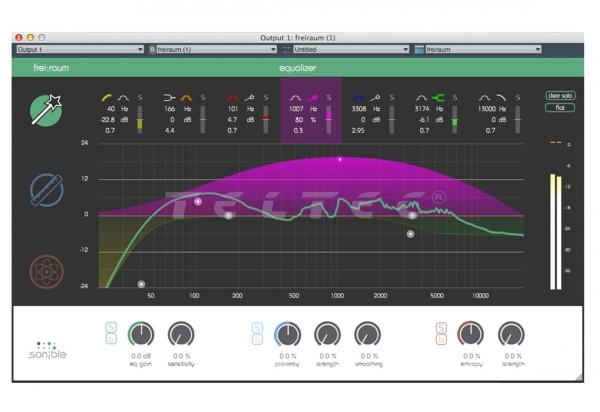Select the yellow low-cut filter shape icon
The width and height of the screenshot is (600, 412).
point(108,97)
